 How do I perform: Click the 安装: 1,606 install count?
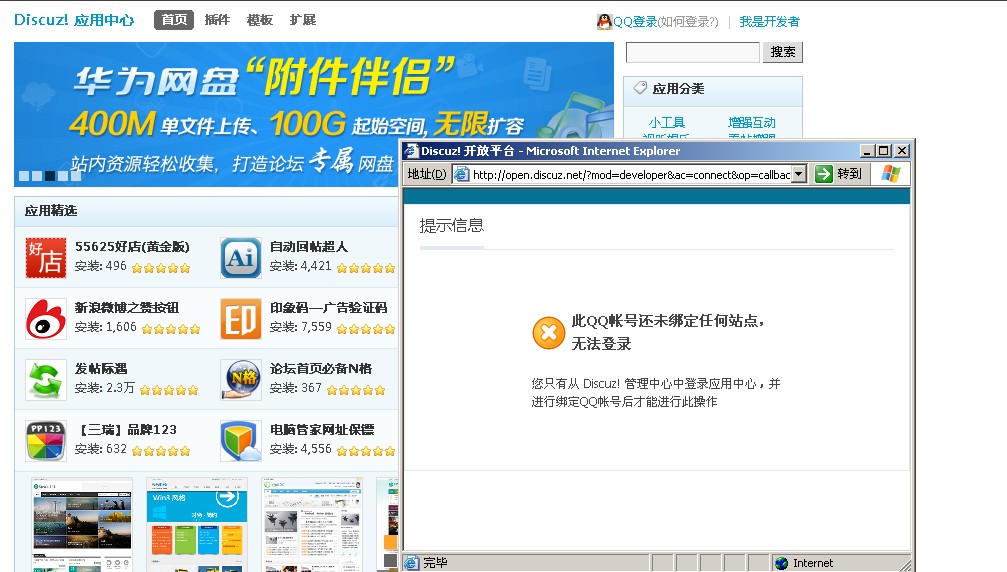(105, 327)
